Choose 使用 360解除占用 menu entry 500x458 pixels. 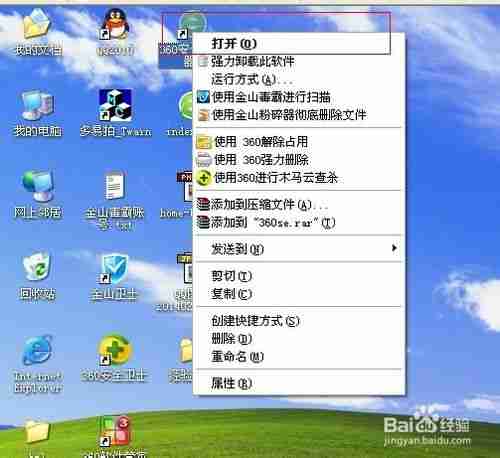click(299, 142)
